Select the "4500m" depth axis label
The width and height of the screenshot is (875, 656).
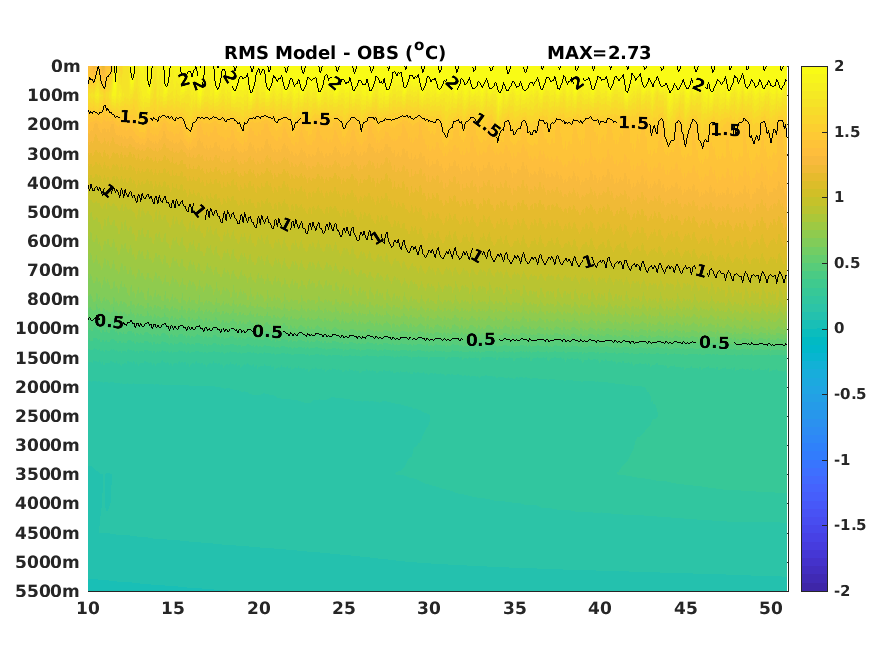(x=48, y=533)
